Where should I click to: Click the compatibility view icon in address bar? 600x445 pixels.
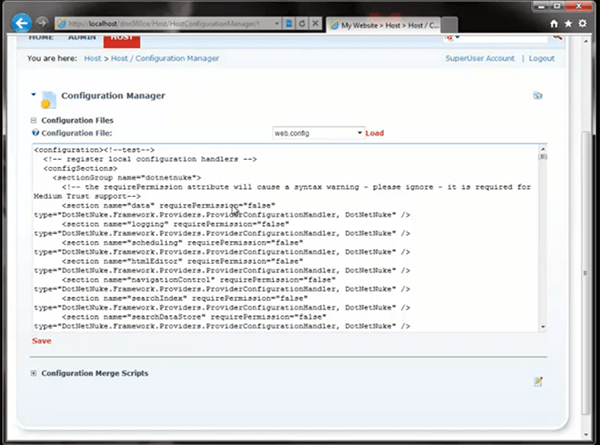pyautogui.click(x=289, y=23)
